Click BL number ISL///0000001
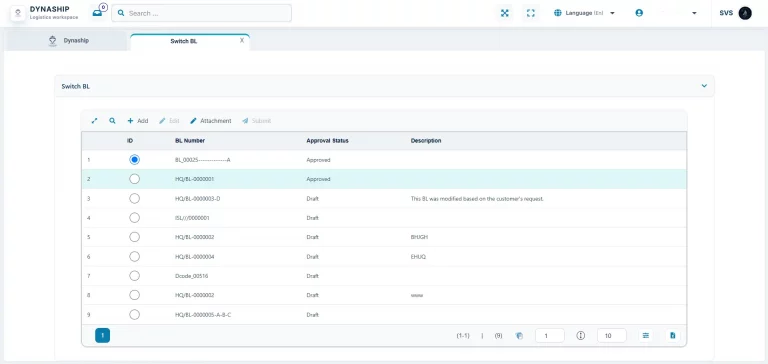Viewport: 768px width, 364px height. pyautogui.click(x=192, y=218)
